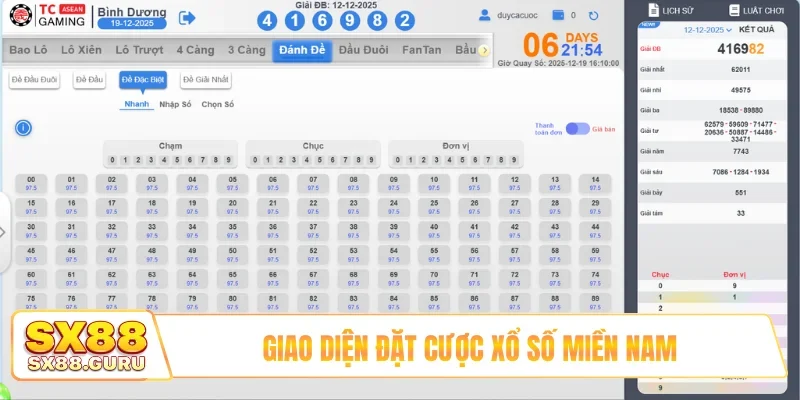Click the Giải nhất result 62011
Image resolution: width=800 pixels, height=400 pixels.
(741, 69)
